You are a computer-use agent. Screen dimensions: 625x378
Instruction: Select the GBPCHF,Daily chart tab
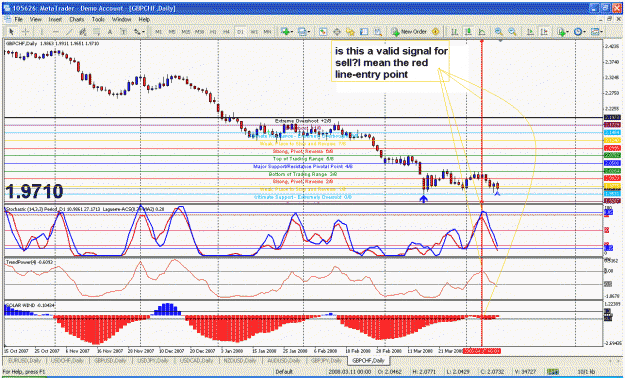coord(368,360)
